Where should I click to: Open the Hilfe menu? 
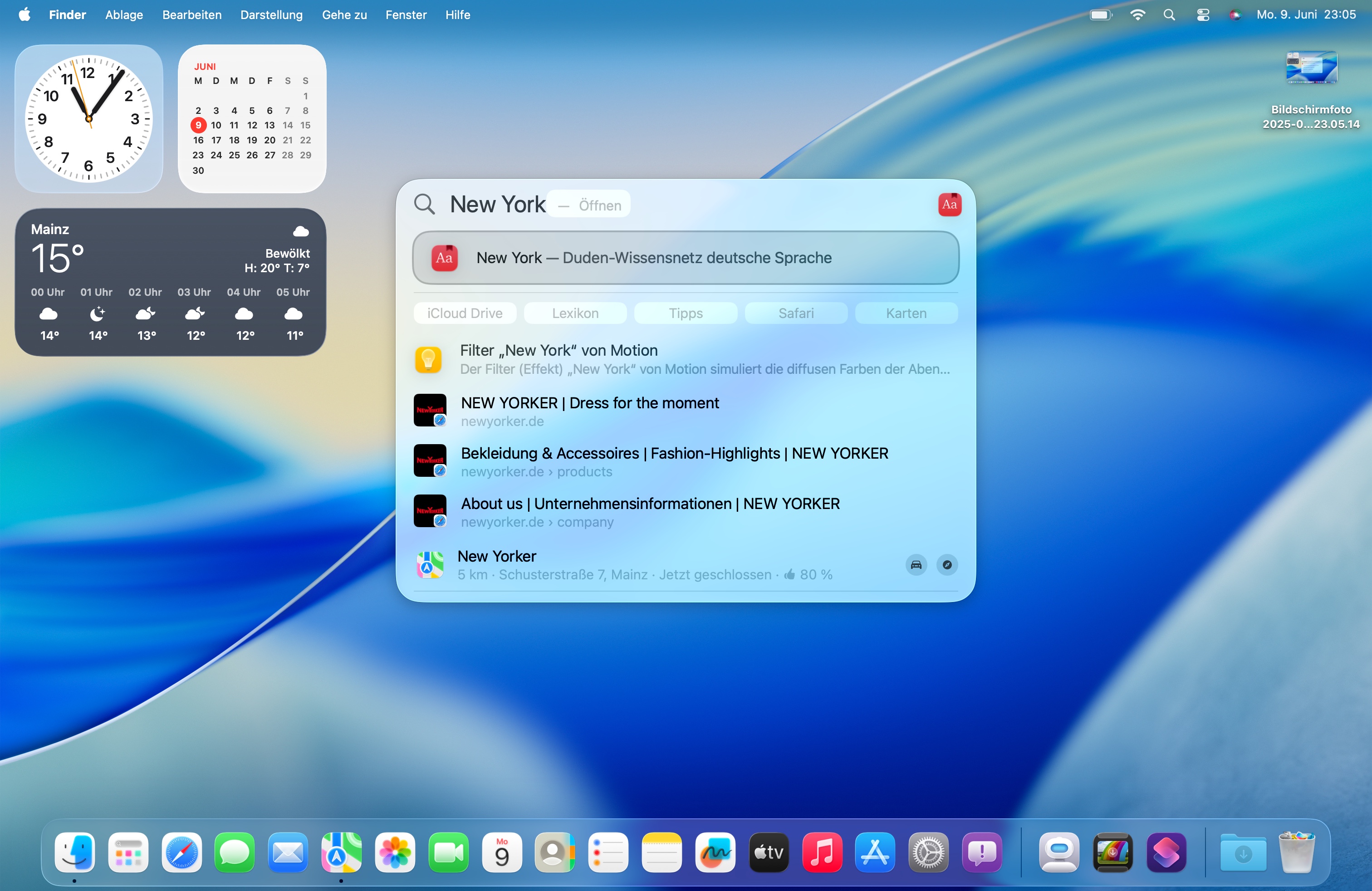[x=458, y=15]
